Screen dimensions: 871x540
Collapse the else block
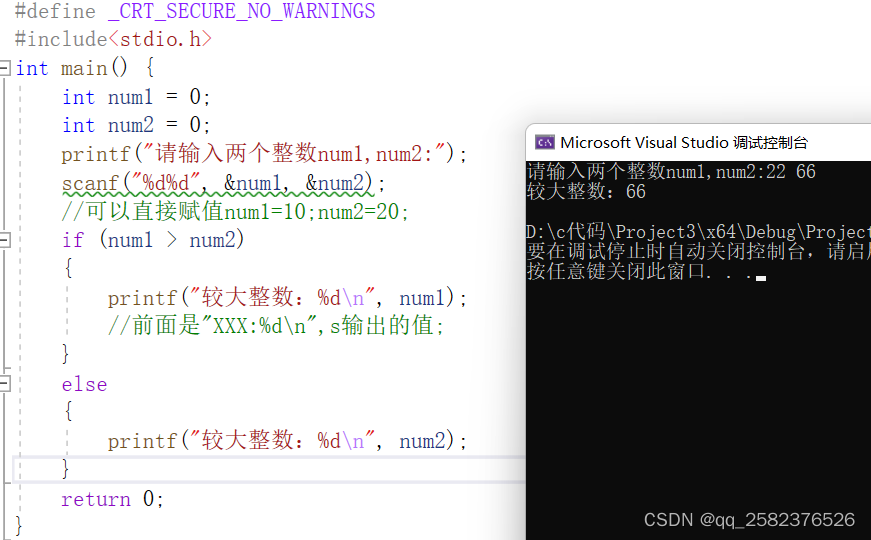pos(4,384)
